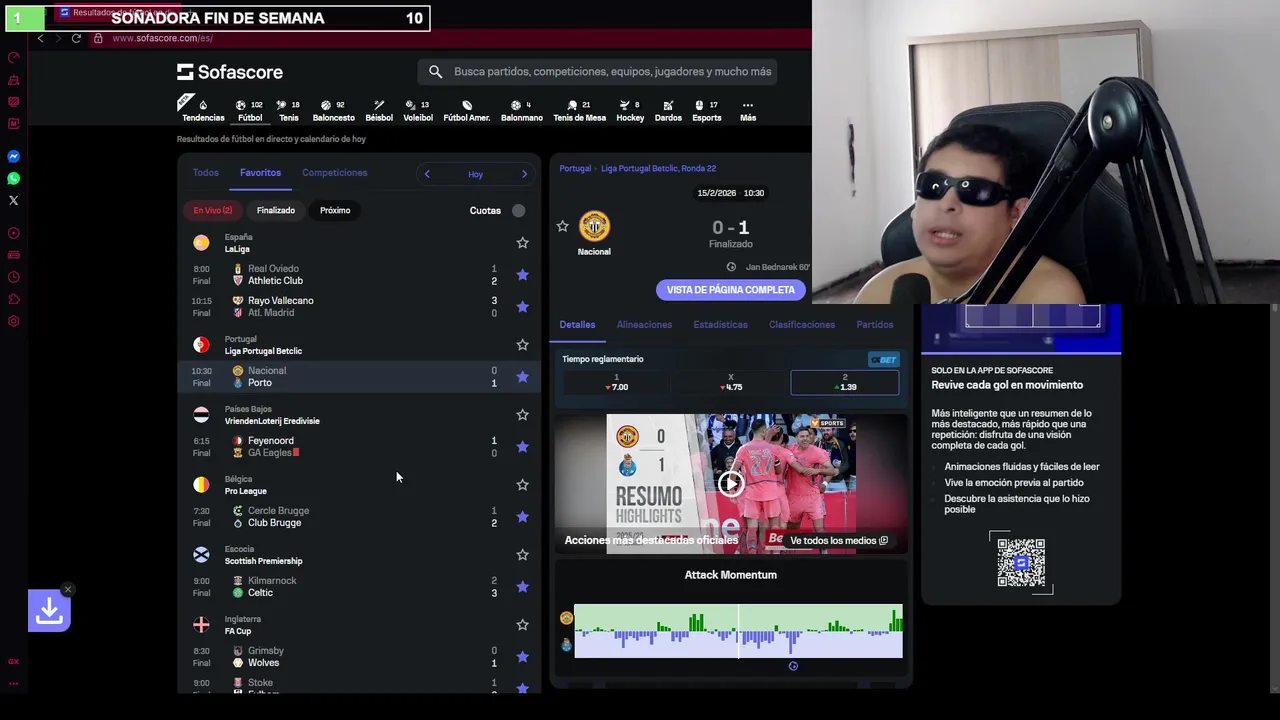
Task: Filter by Próximo matches
Action: [x=335, y=211]
